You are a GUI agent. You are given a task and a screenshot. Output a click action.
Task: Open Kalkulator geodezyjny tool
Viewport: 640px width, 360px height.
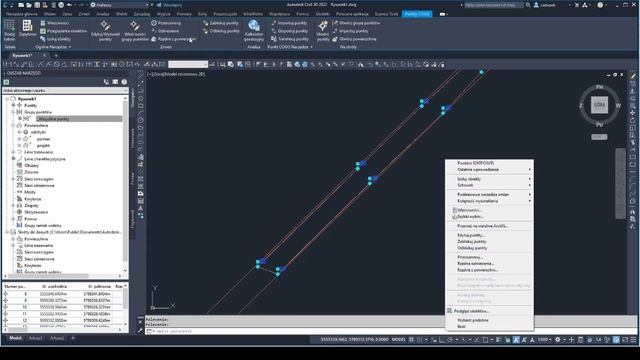click(x=254, y=30)
